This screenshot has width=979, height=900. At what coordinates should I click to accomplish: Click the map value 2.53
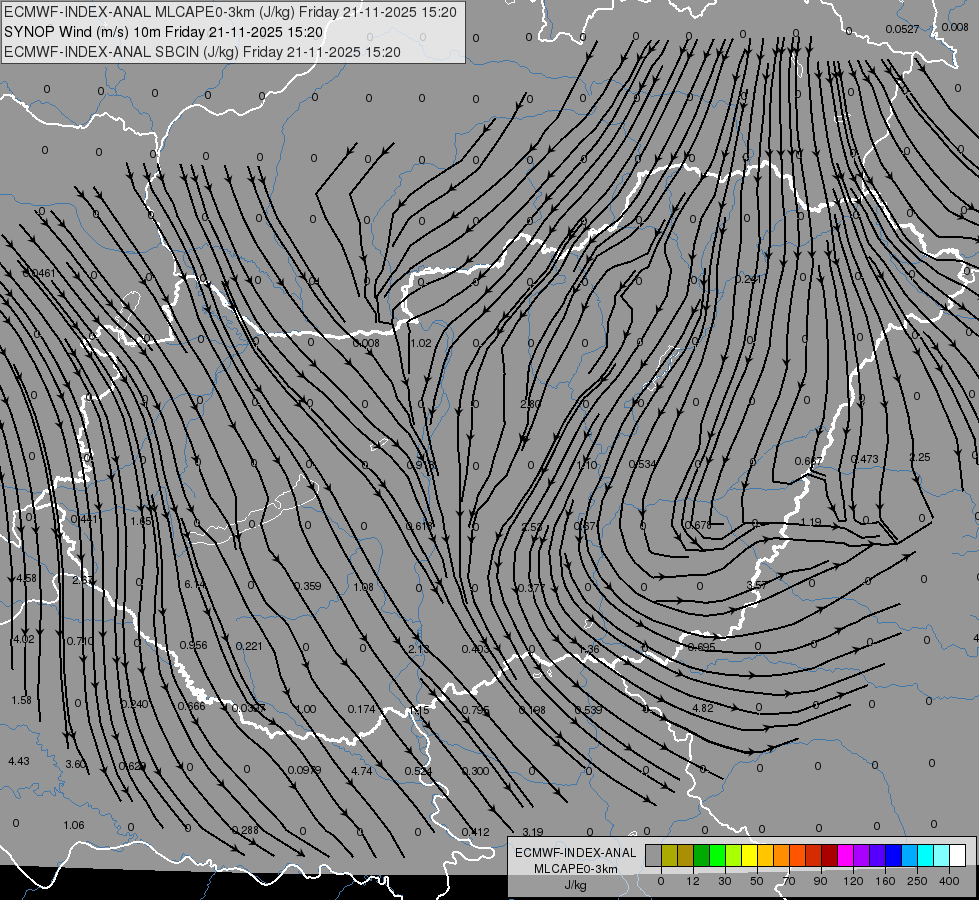point(532,527)
